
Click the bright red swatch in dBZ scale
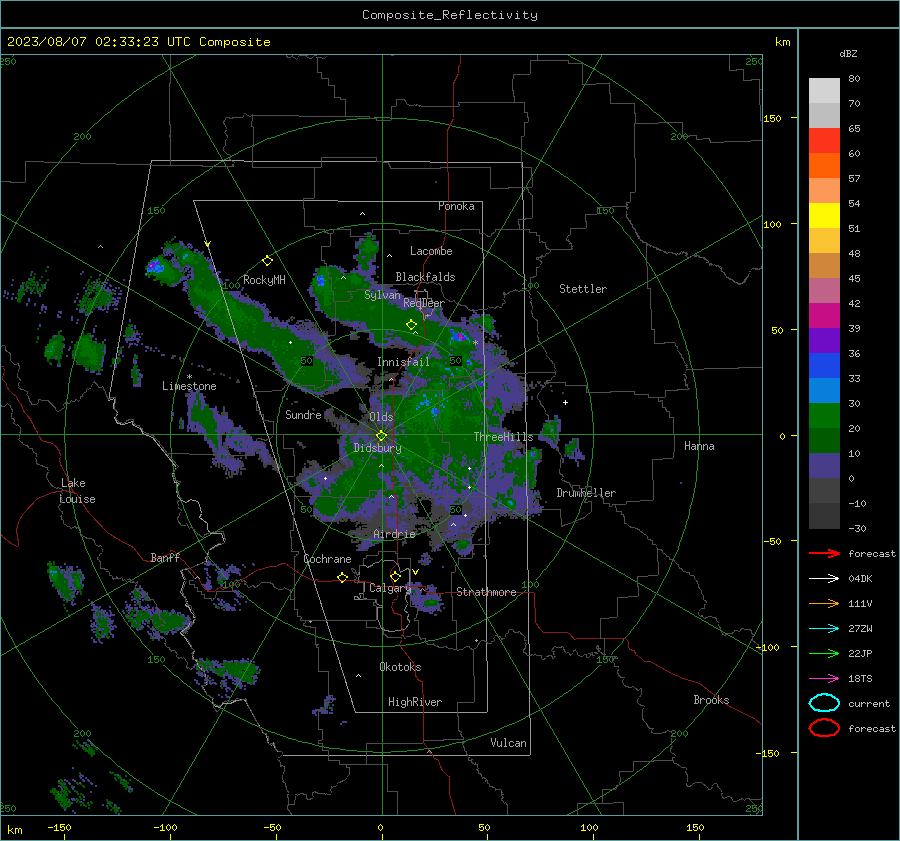pos(824,140)
